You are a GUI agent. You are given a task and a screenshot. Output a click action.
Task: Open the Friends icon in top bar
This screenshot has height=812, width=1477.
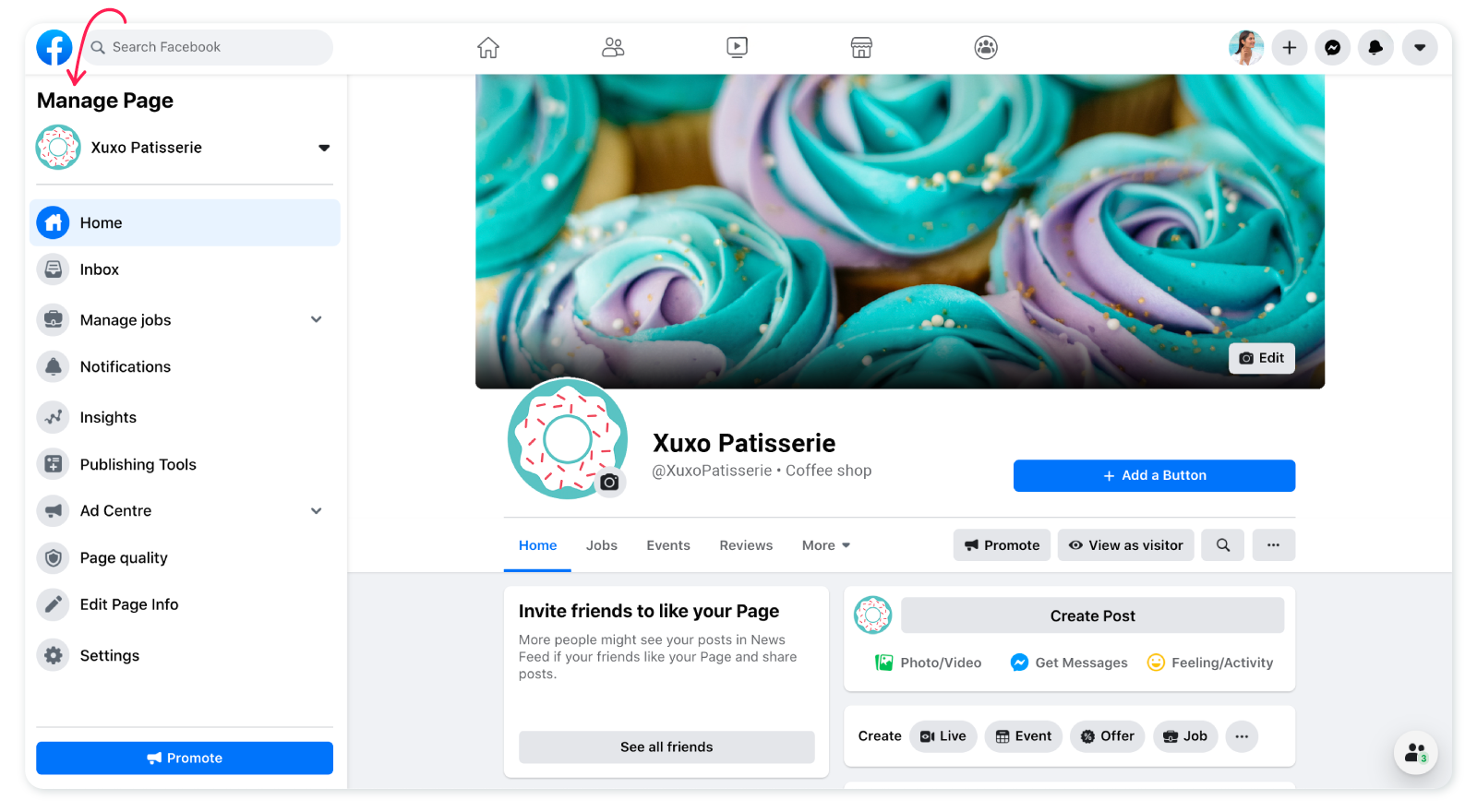pos(613,47)
